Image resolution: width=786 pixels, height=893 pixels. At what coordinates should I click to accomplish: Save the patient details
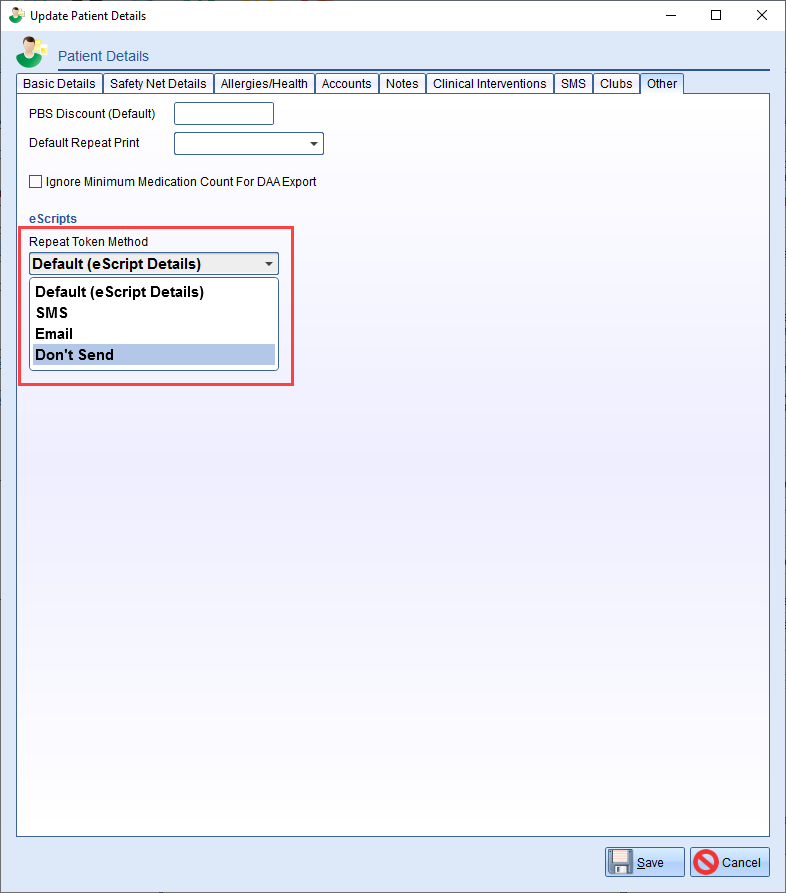click(x=645, y=862)
